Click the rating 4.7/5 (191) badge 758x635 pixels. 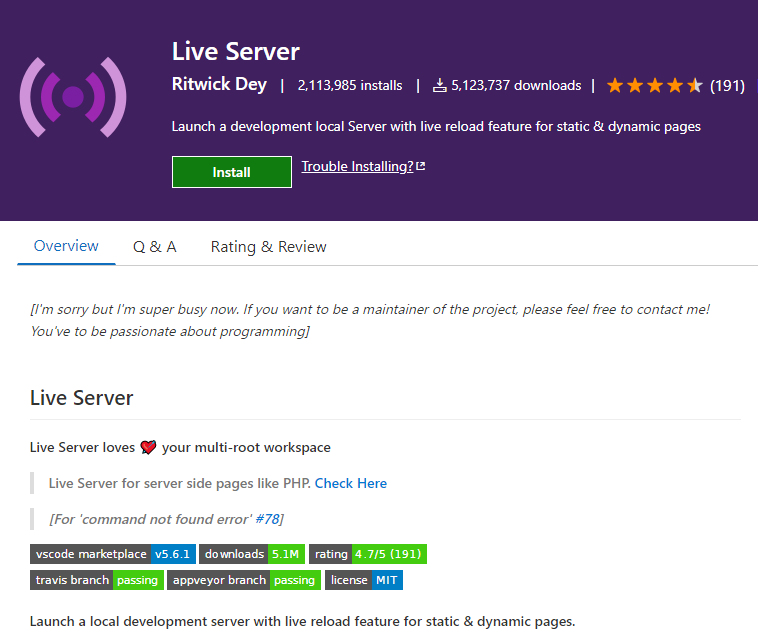[368, 554]
